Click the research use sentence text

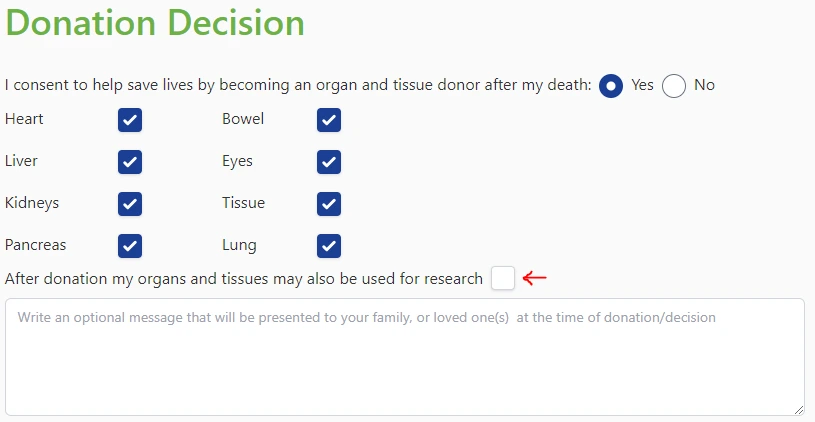244,279
